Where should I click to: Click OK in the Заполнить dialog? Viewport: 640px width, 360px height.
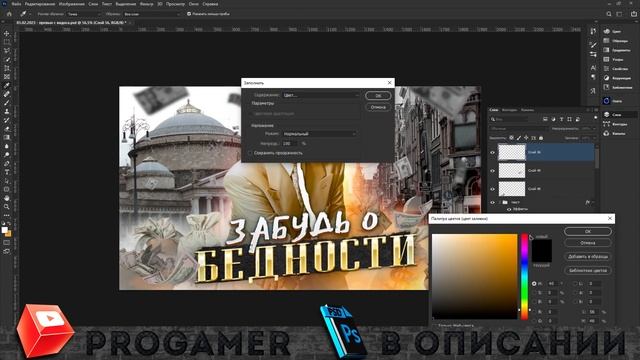(378, 96)
